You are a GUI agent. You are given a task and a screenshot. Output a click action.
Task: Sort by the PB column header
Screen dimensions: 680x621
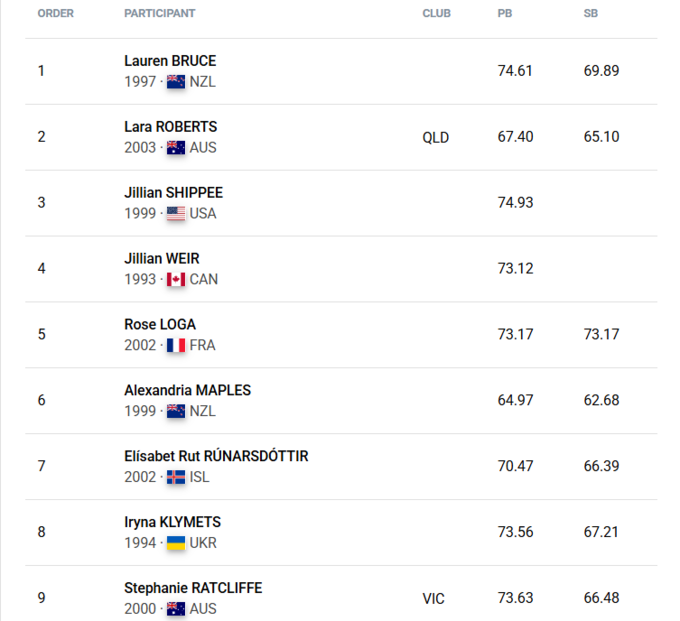click(x=505, y=14)
